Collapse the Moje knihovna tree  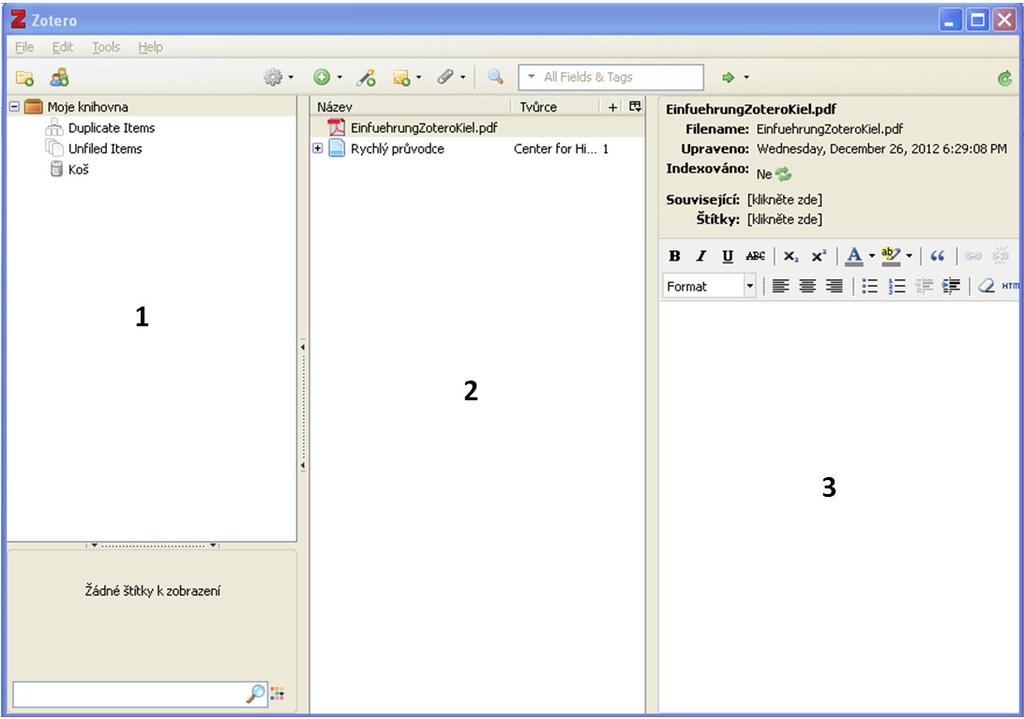click(14, 106)
